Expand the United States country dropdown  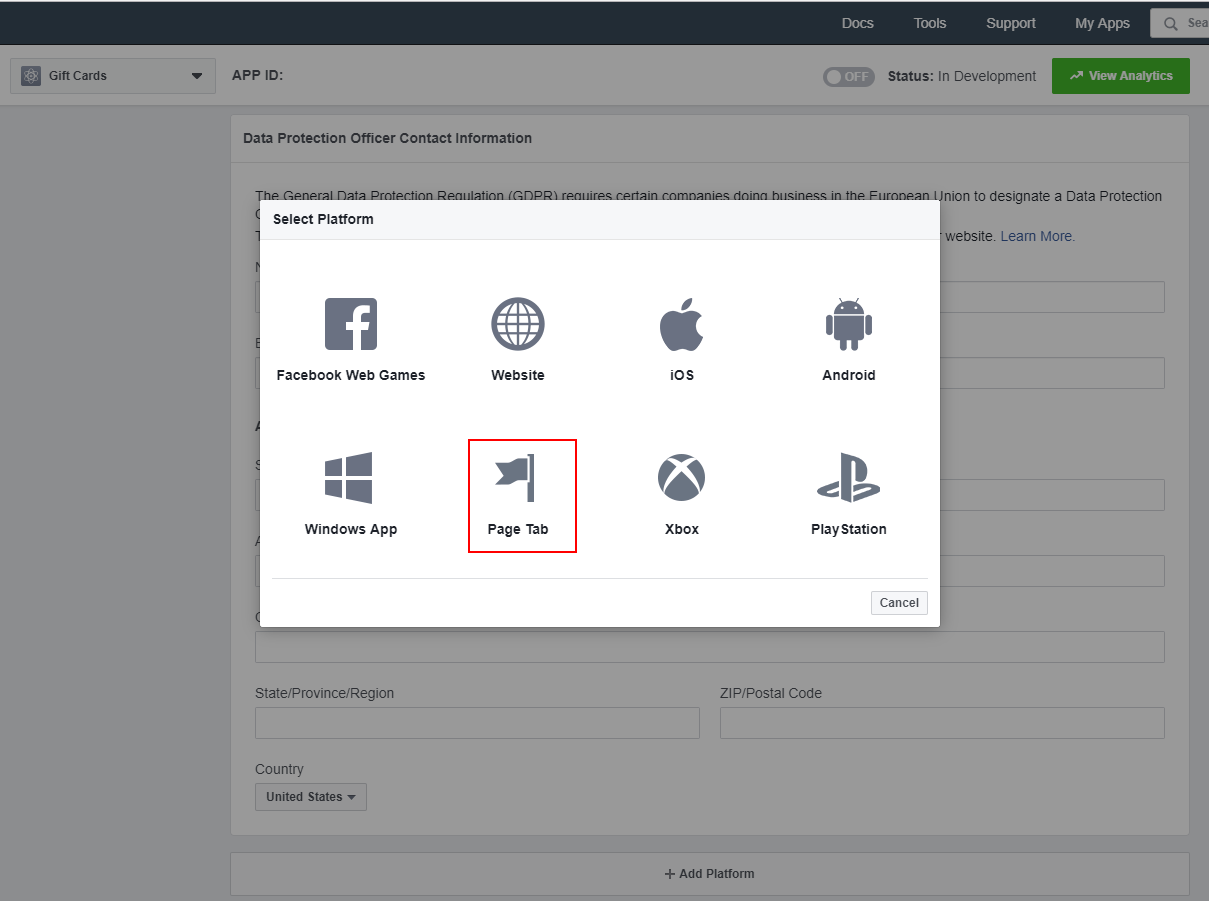click(311, 797)
